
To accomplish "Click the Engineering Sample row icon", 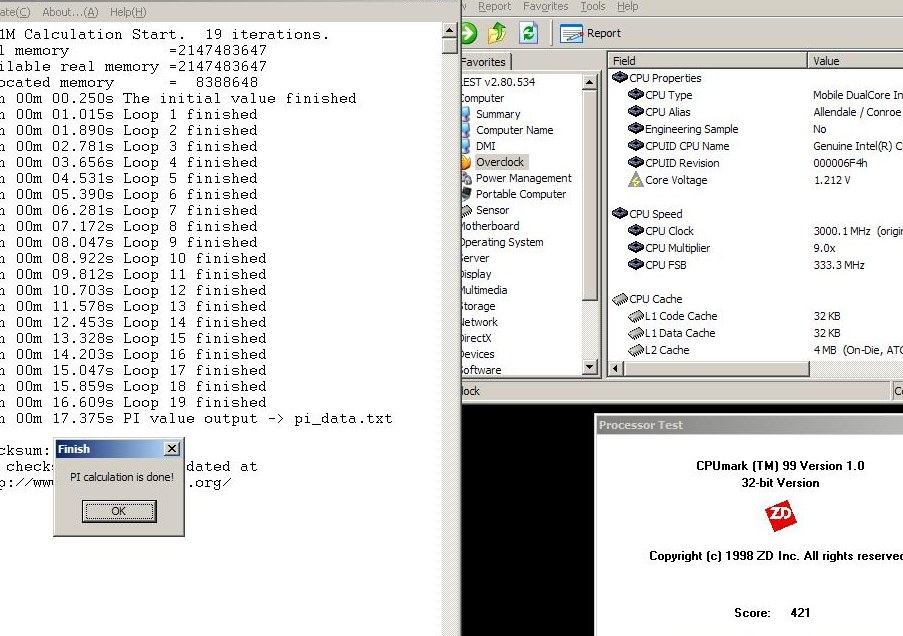I will (636, 128).
